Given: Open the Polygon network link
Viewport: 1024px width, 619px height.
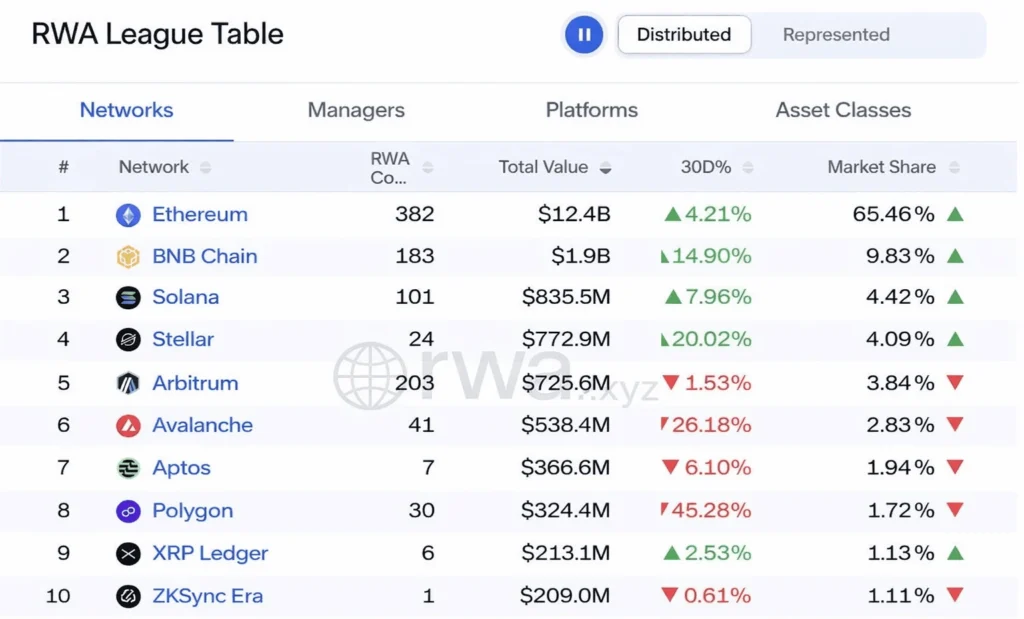Looking at the screenshot, I should point(193,511).
